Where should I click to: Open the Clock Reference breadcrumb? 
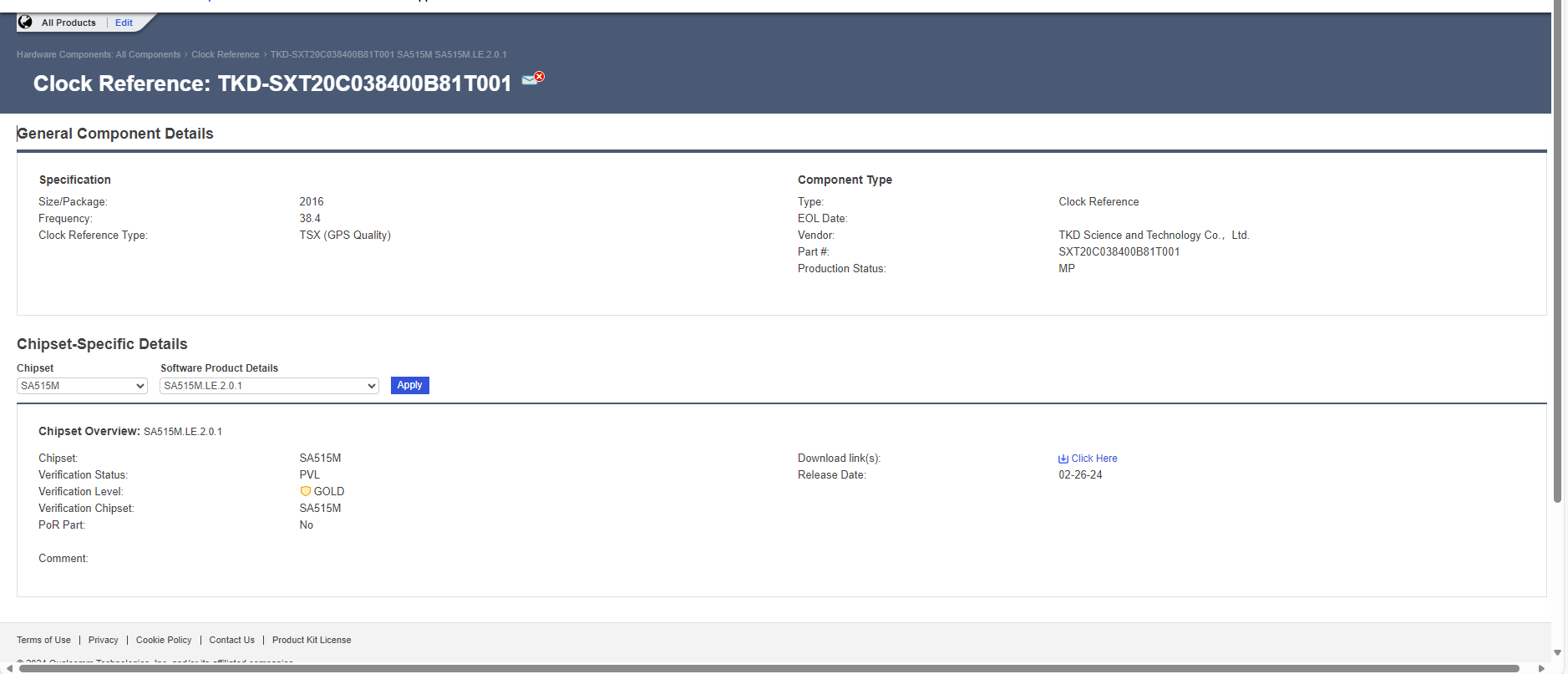225,54
